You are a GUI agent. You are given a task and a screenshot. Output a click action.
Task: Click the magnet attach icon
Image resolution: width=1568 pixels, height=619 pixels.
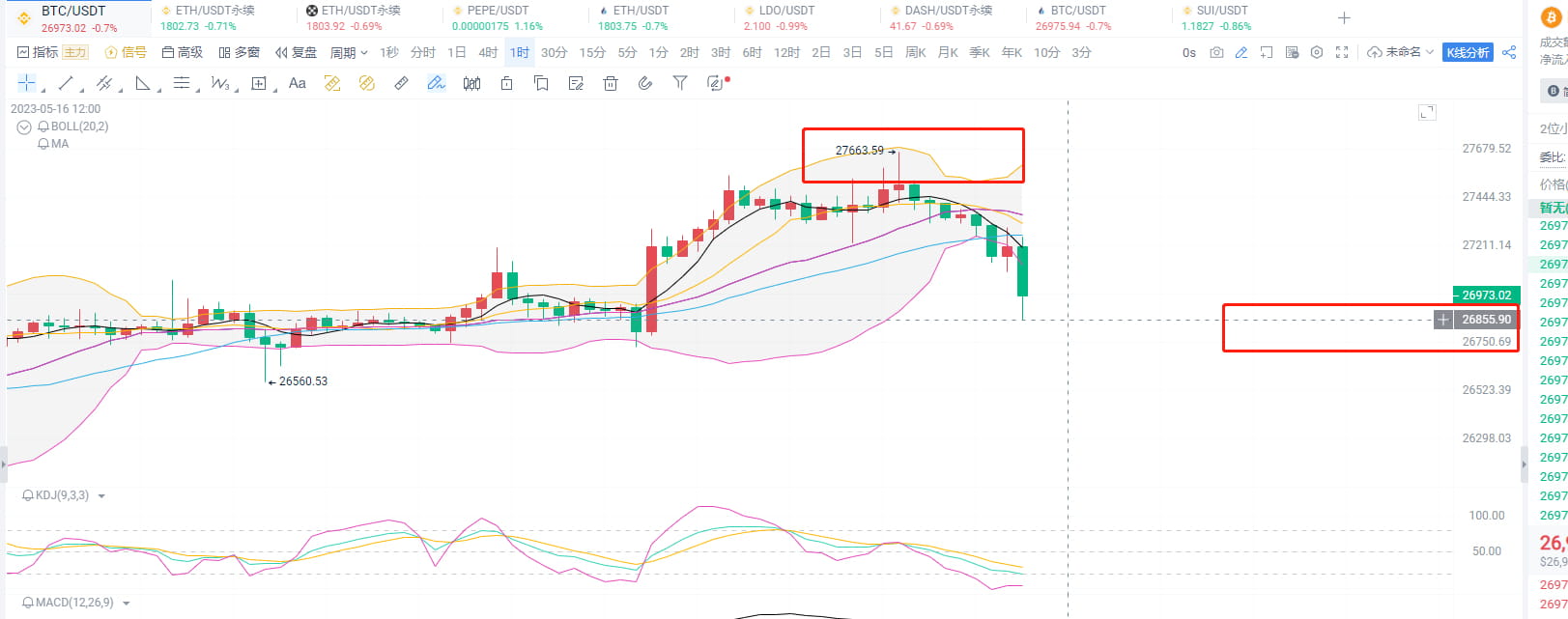tap(645, 83)
